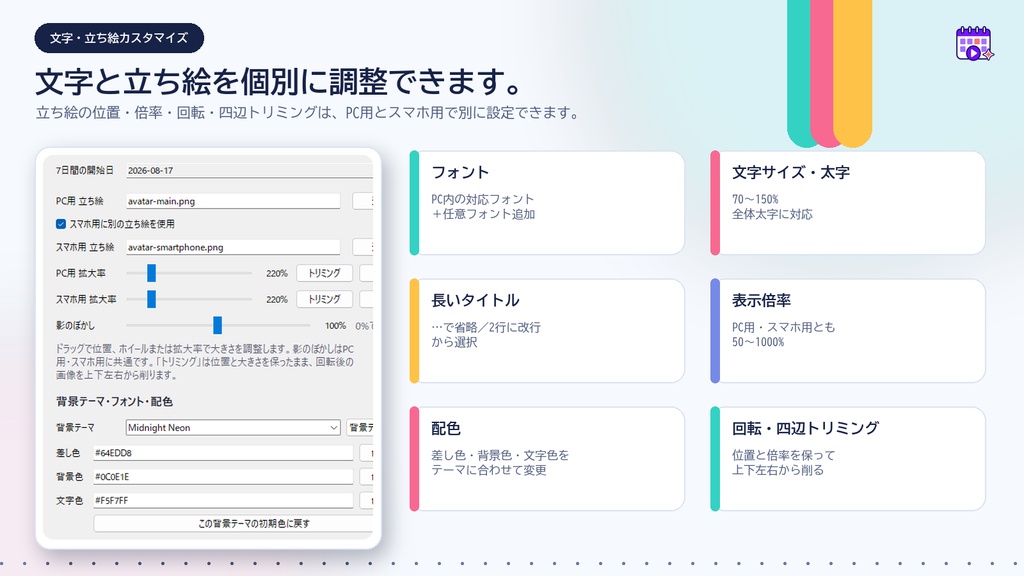Click the 220% value beside PC用 拡大率
1024x576 pixels.
click(x=277, y=274)
